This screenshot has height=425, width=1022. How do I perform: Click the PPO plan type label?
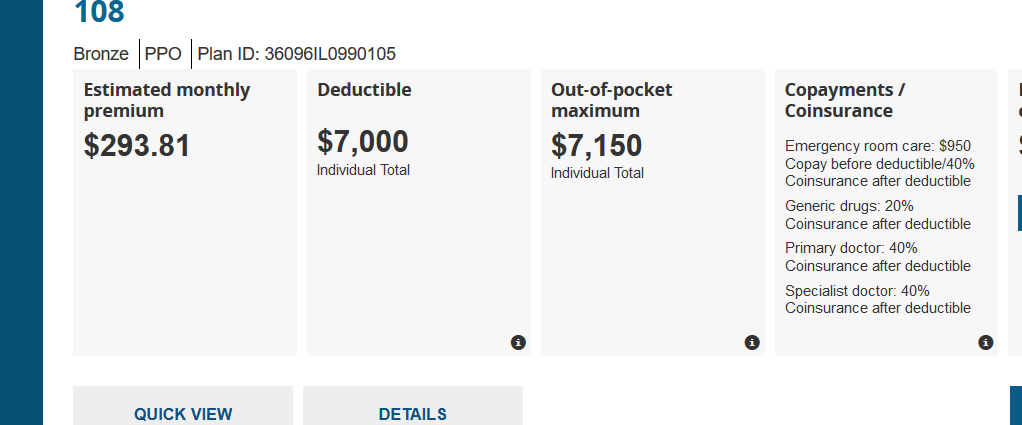click(163, 54)
